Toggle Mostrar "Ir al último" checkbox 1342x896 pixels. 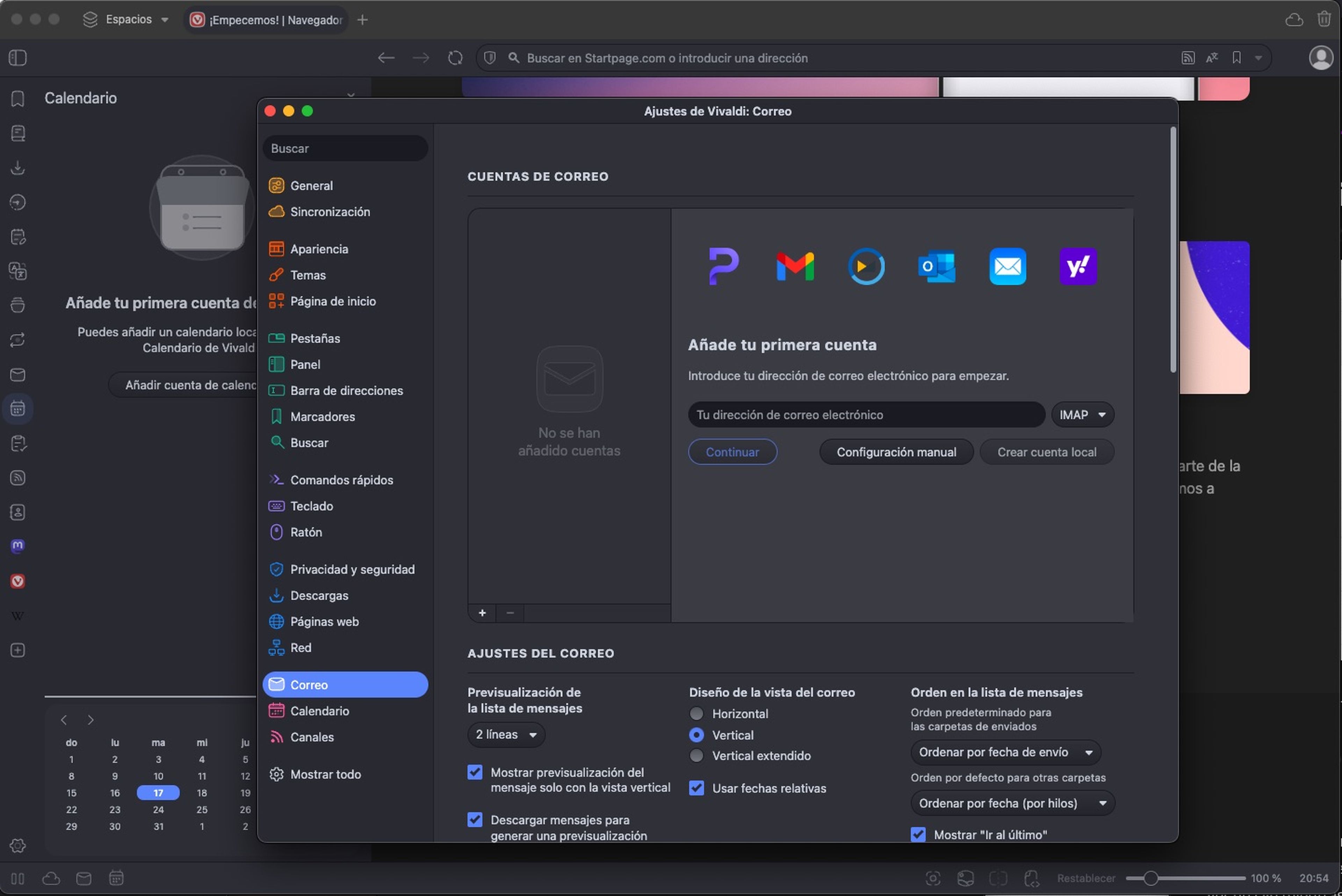click(918, 834)
